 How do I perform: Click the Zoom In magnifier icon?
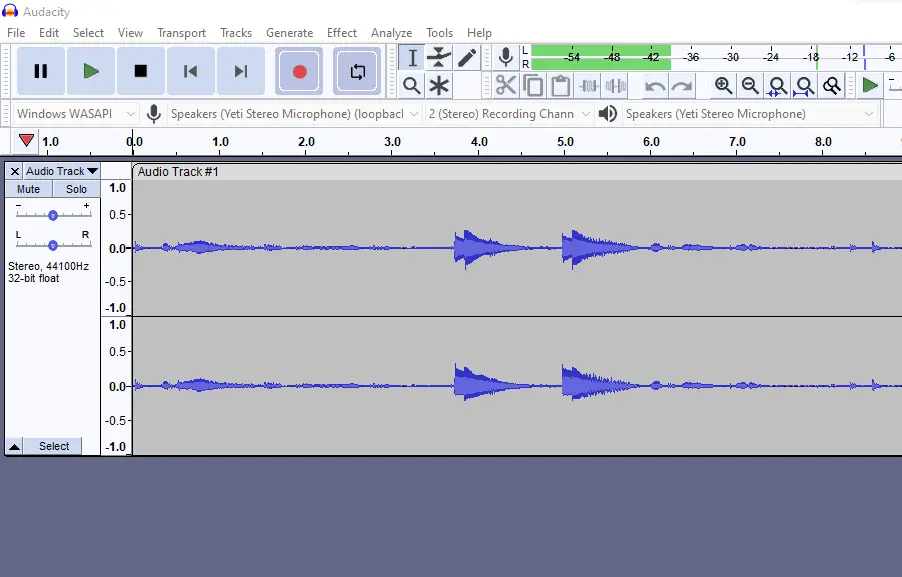[x=723, y=86]
